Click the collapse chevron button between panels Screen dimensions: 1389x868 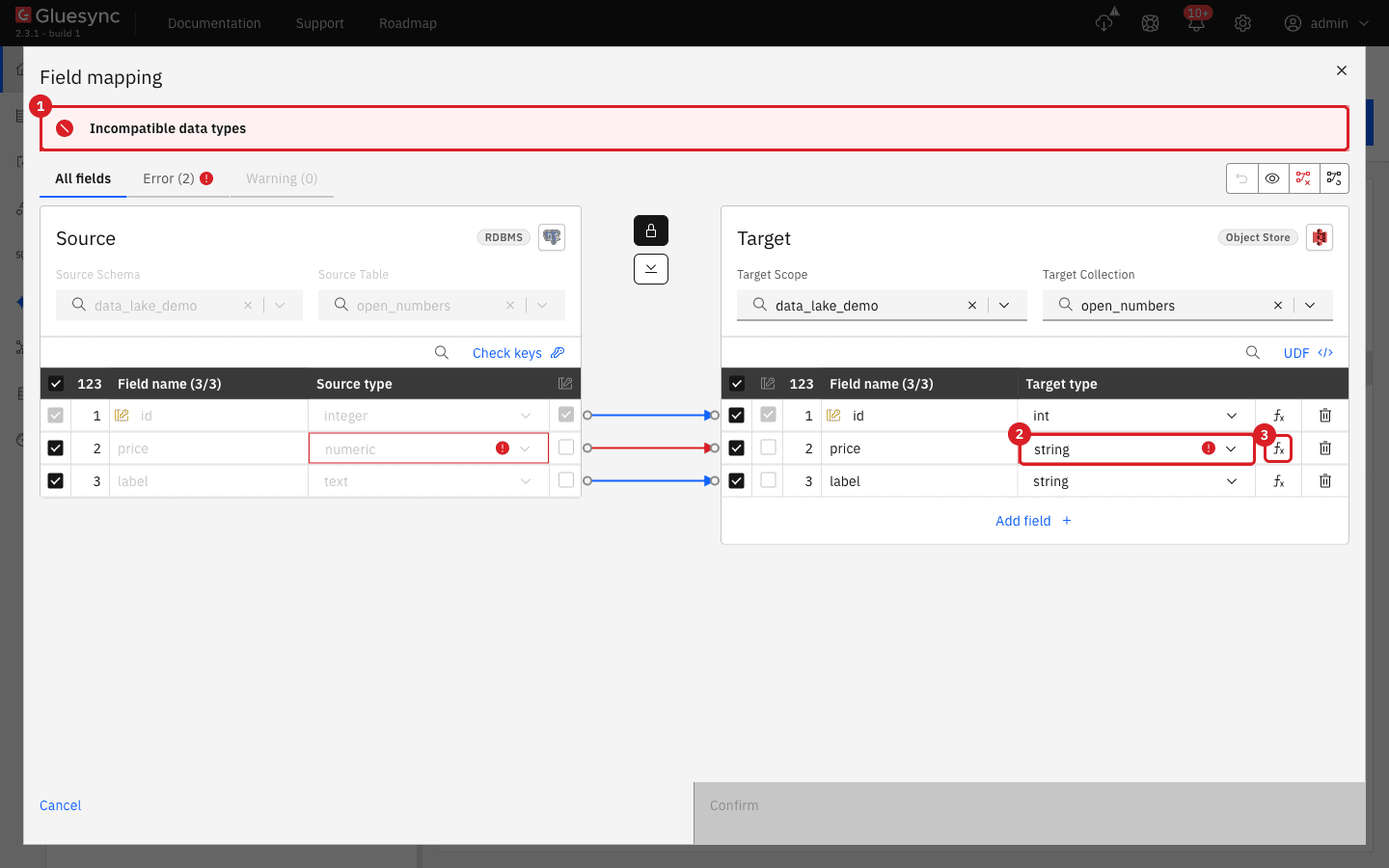tap(651, 269)
